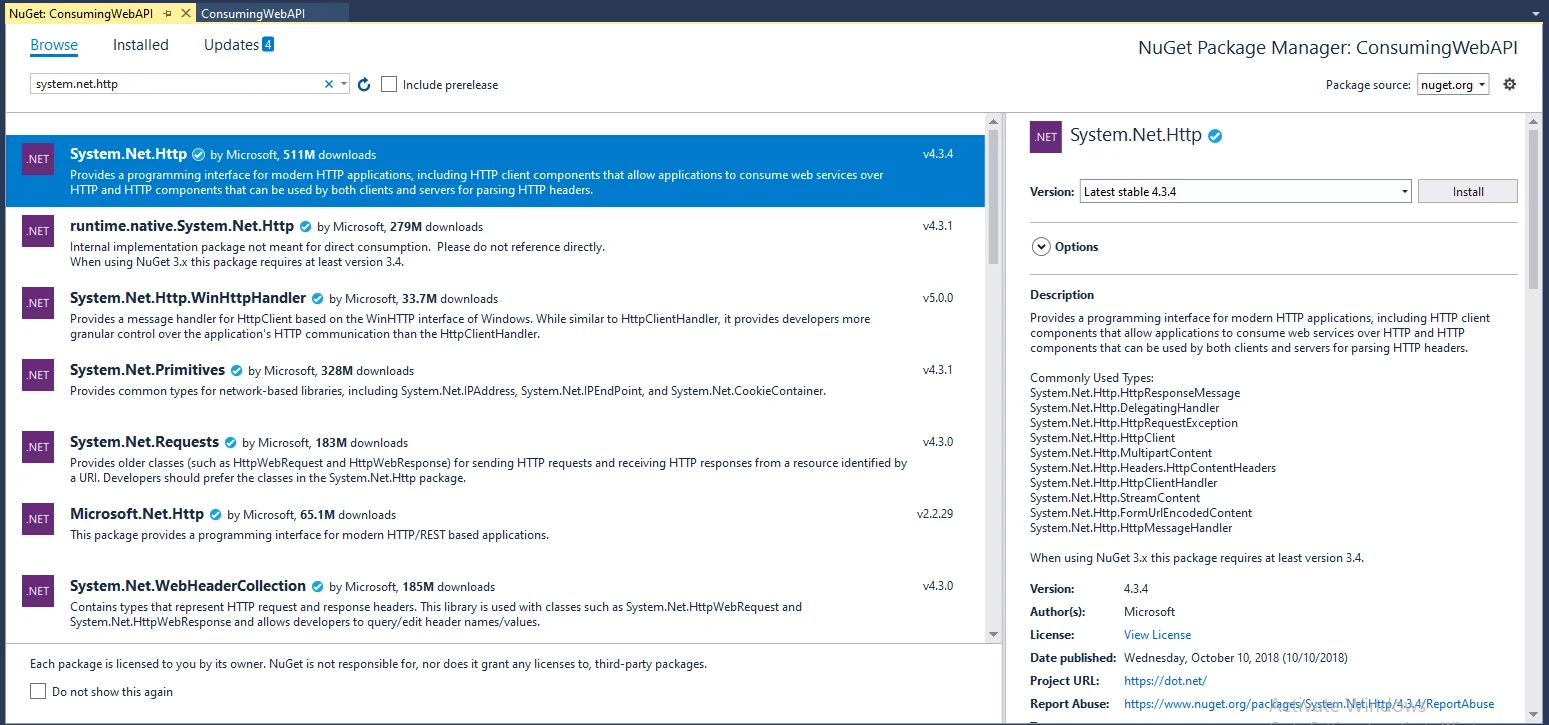Open the search box history dropdown arrow
This screenshot has height=725, width=1549.
pos(344,85)
